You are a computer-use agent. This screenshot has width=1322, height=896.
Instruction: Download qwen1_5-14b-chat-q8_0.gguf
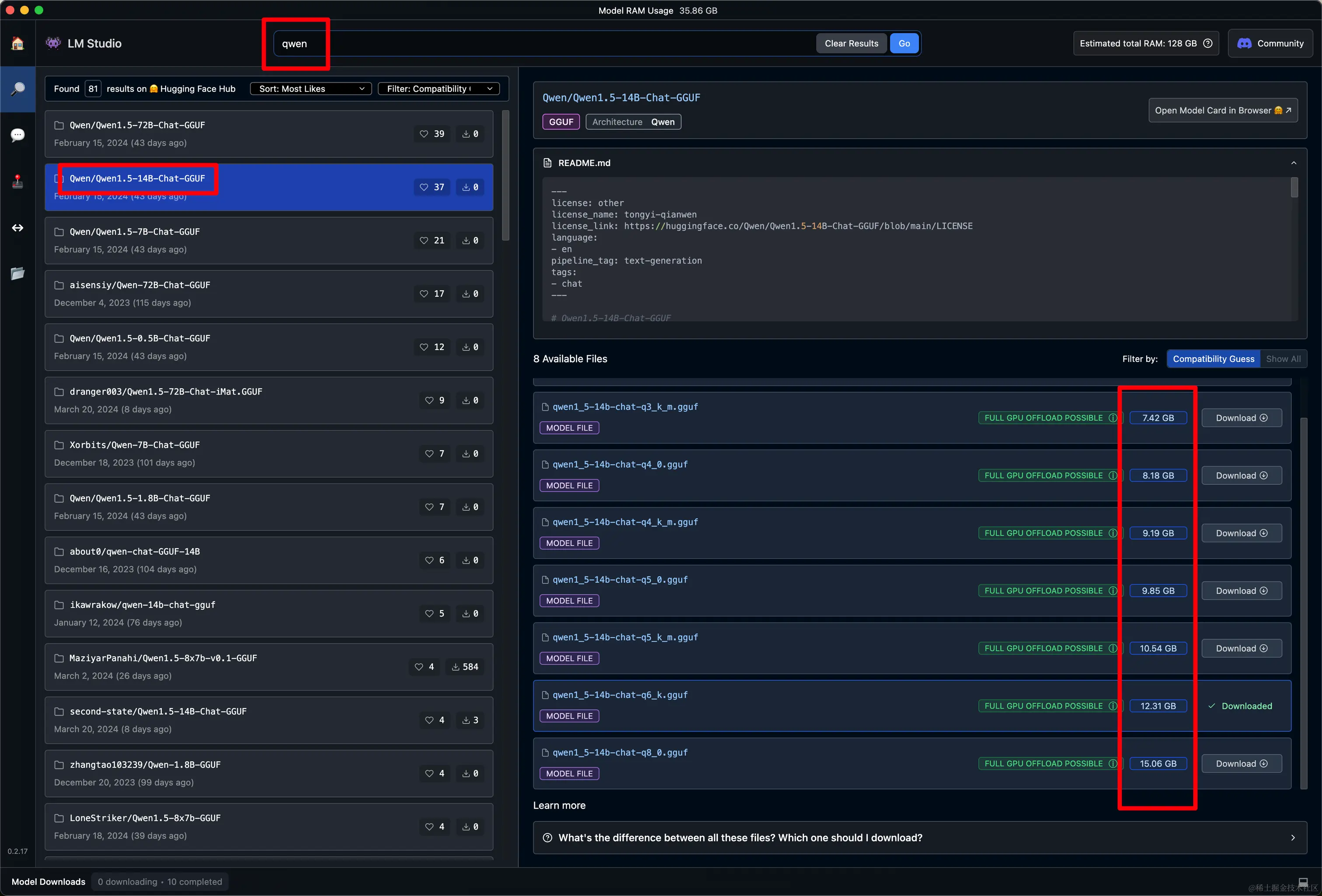click(x=1241, y=764)
